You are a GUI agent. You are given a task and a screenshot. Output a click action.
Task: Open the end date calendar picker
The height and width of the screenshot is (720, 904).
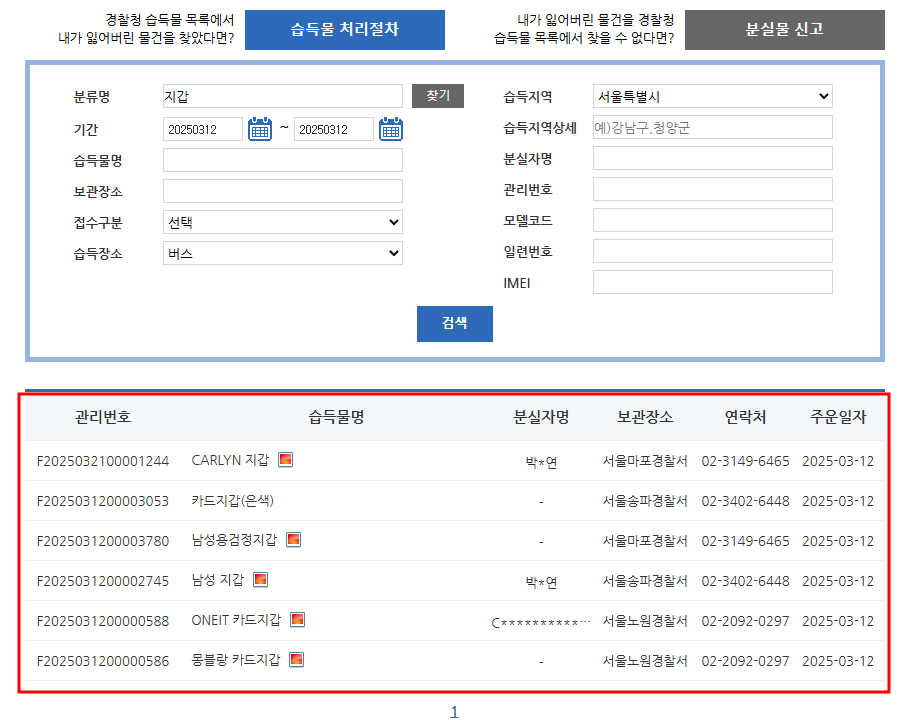[x=390, y=128]
